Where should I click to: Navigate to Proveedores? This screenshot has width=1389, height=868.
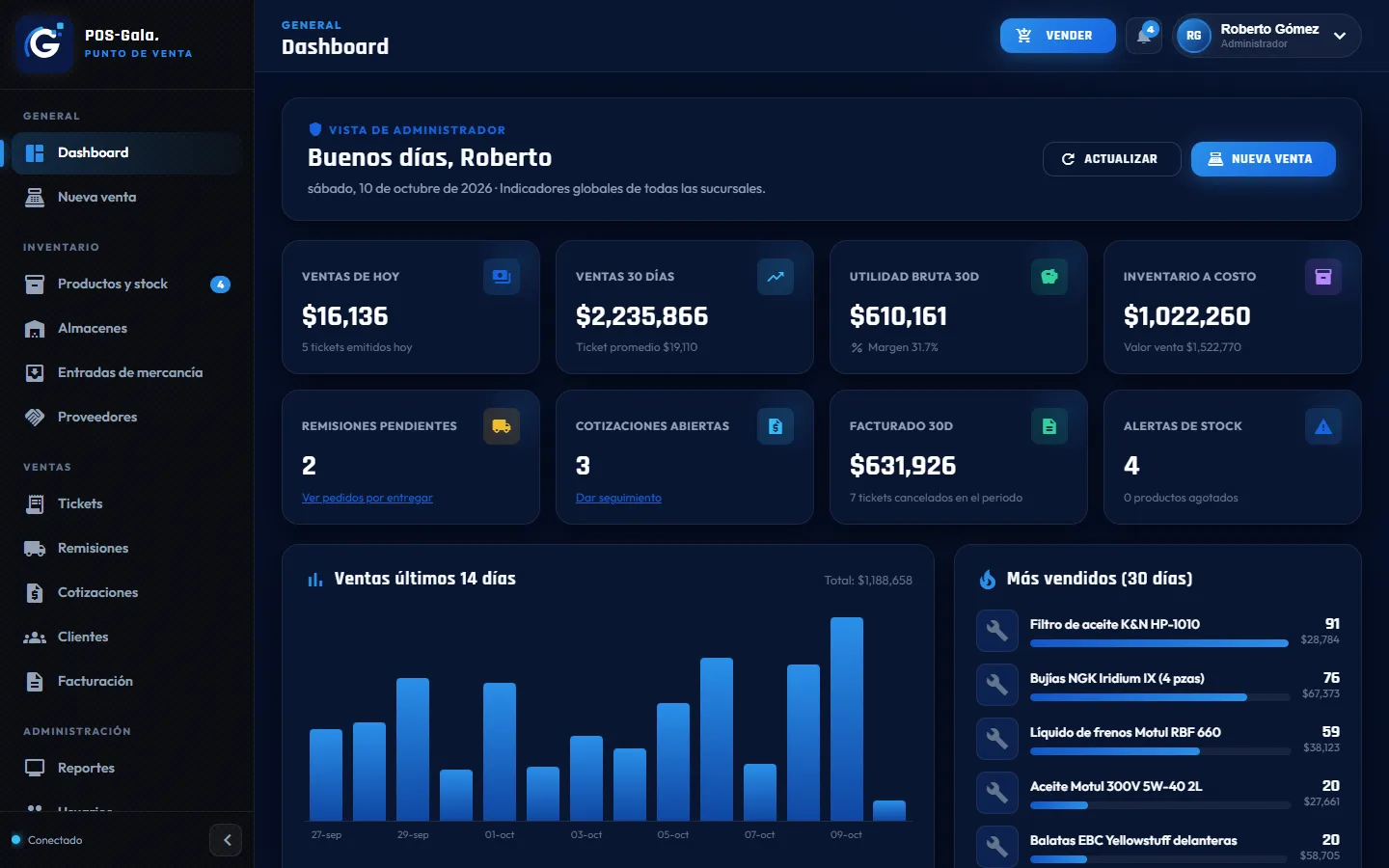126,417
